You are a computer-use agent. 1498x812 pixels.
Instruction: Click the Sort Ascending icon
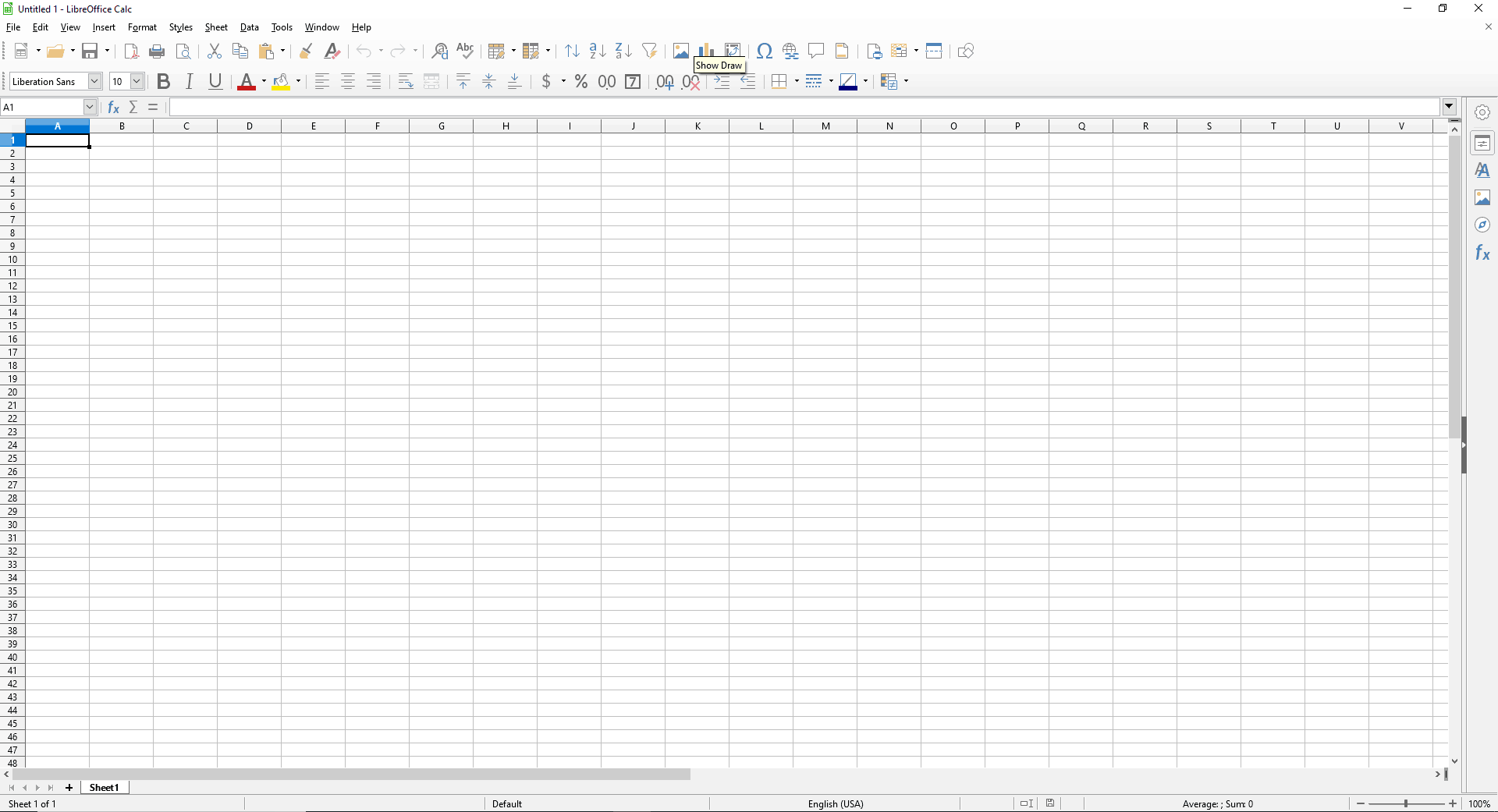pos(598,51)
